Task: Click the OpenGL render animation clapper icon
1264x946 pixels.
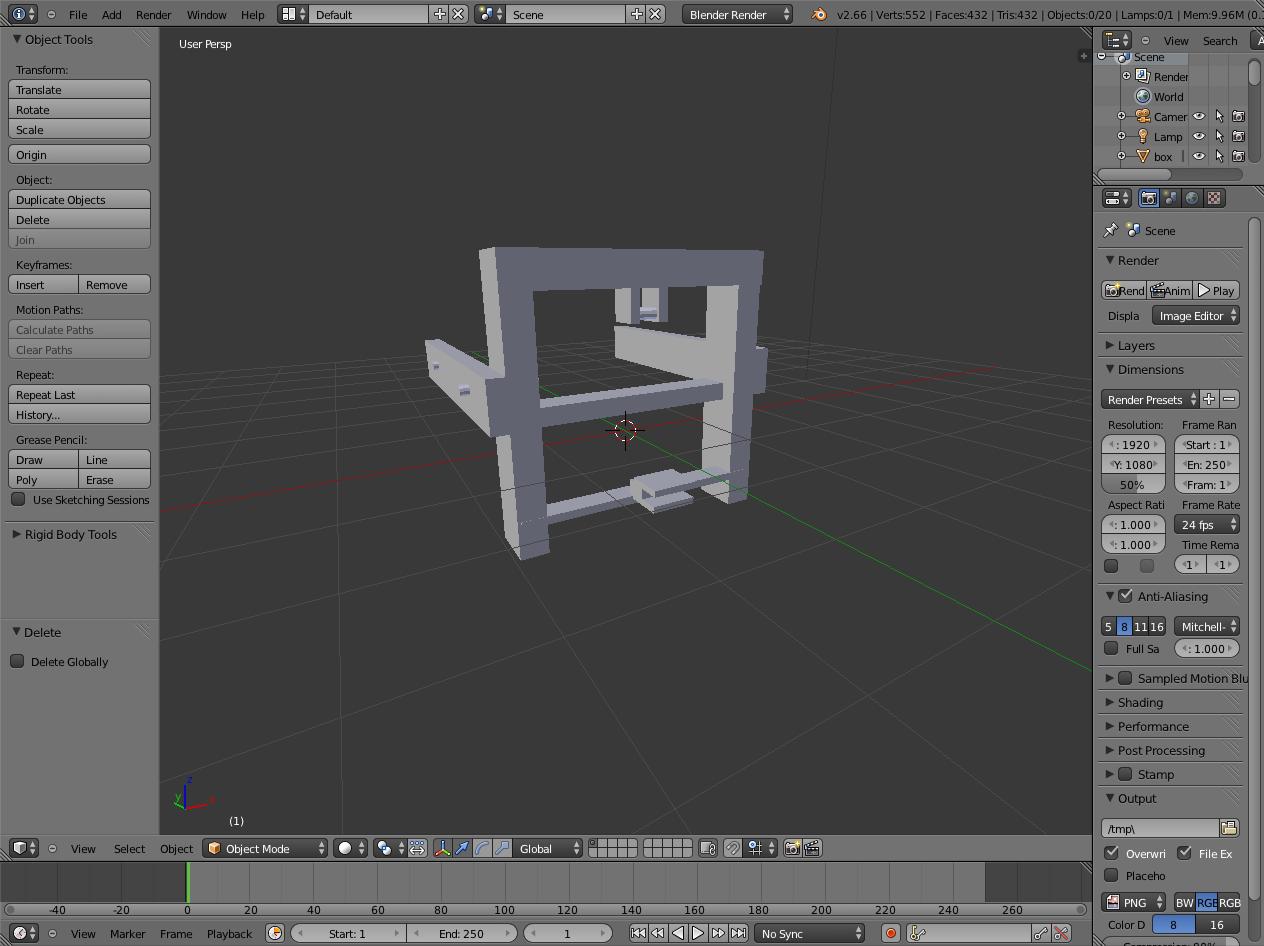Action: click(x=812, y=848)
